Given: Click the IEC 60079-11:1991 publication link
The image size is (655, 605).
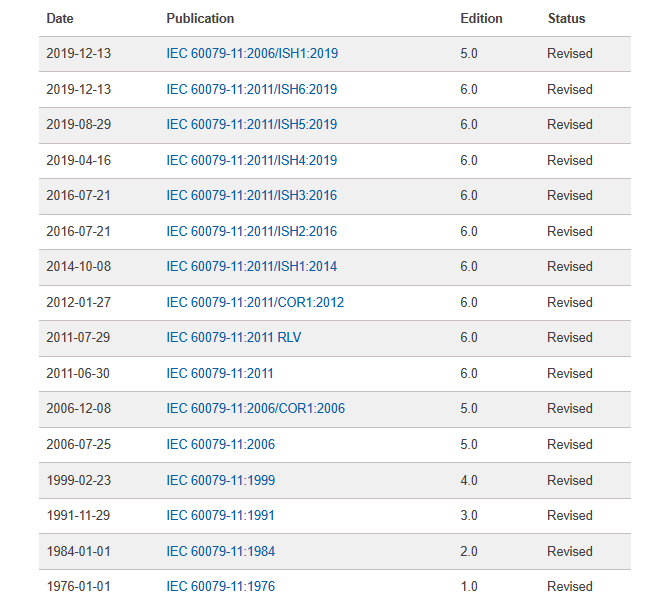Looking at the screenshot, I should coord(220,516).
